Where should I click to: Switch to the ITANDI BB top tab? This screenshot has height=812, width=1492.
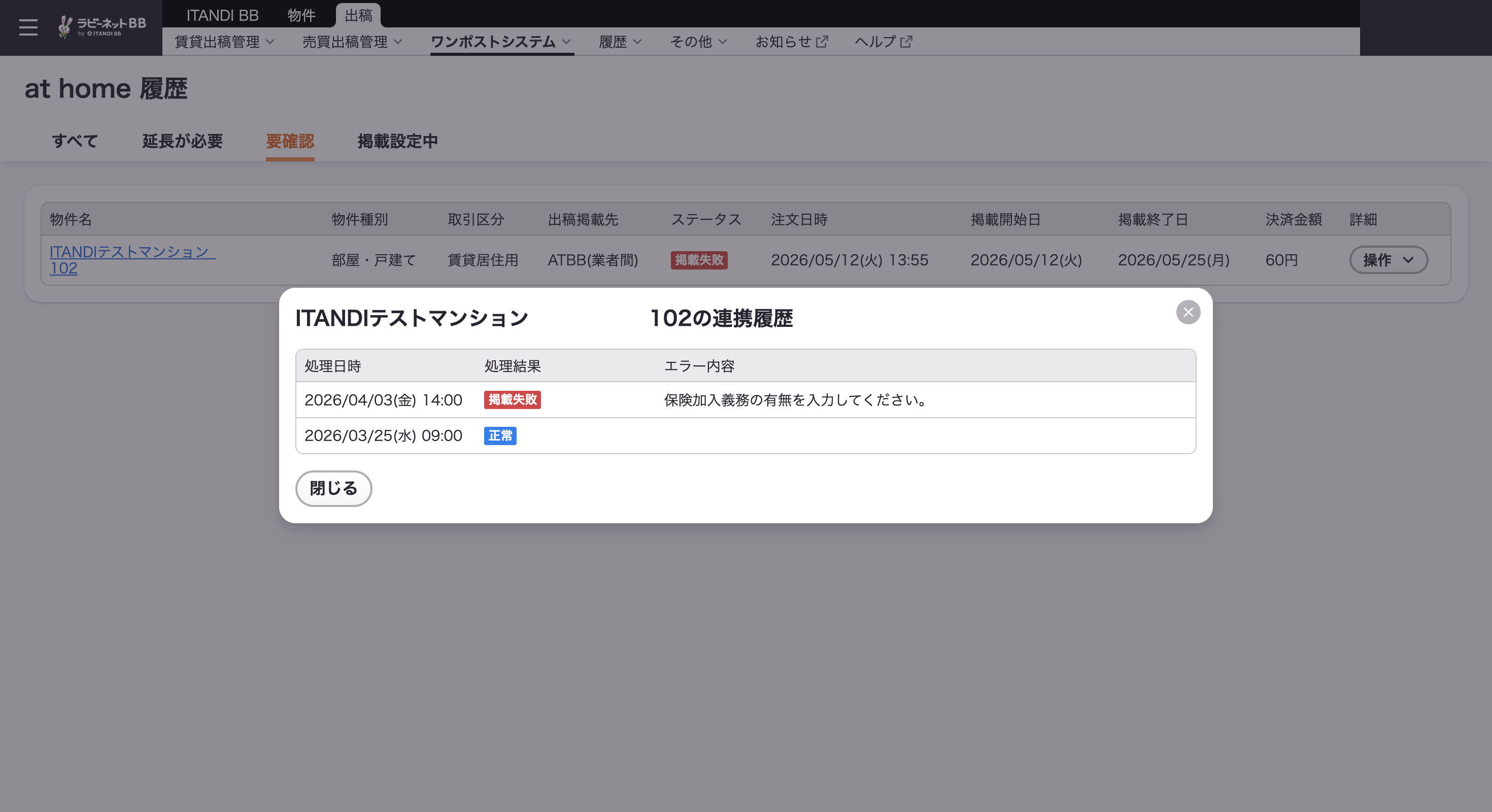point(222,15)
